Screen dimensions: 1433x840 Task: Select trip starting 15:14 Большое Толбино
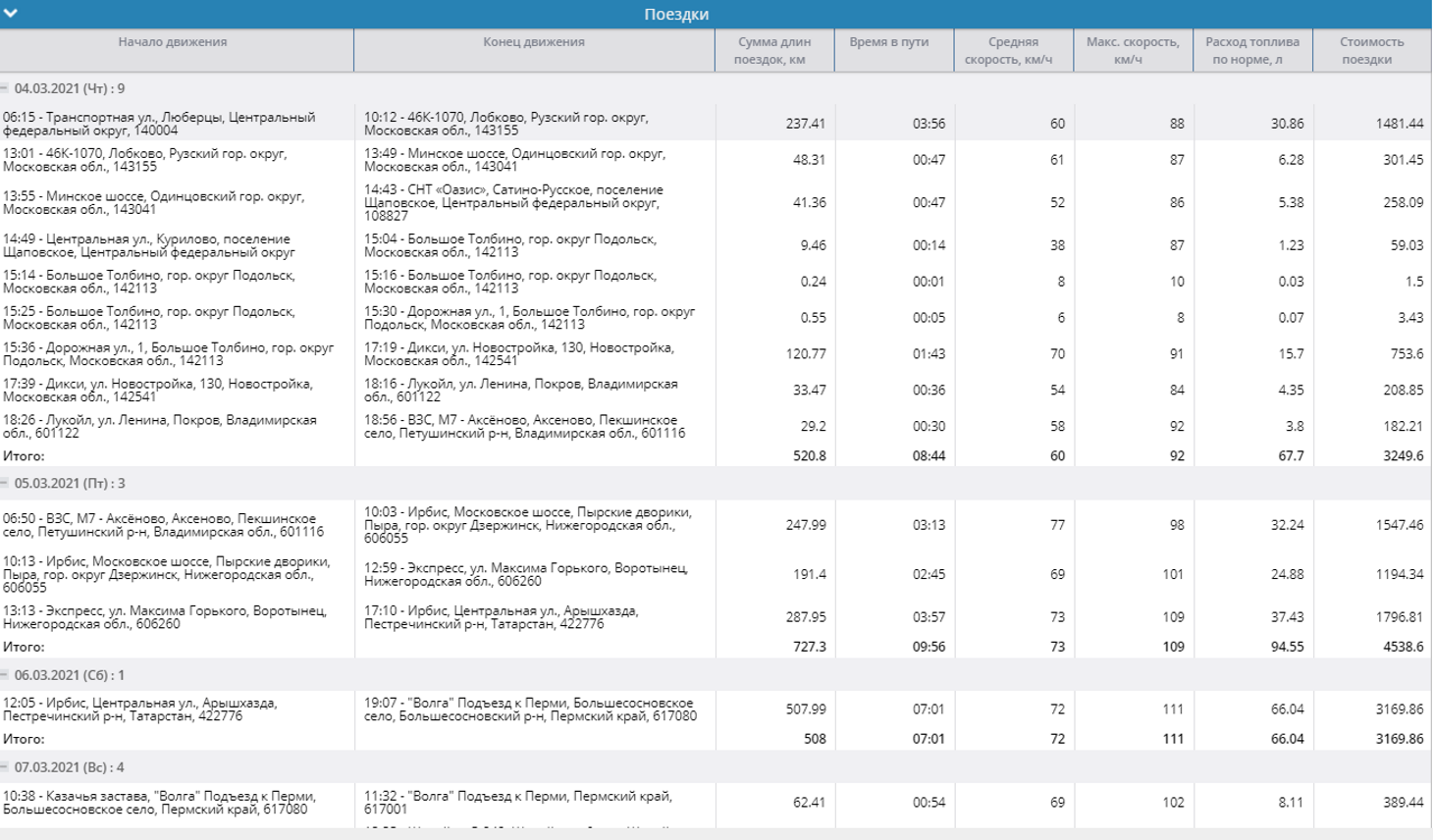click(149, 282)
